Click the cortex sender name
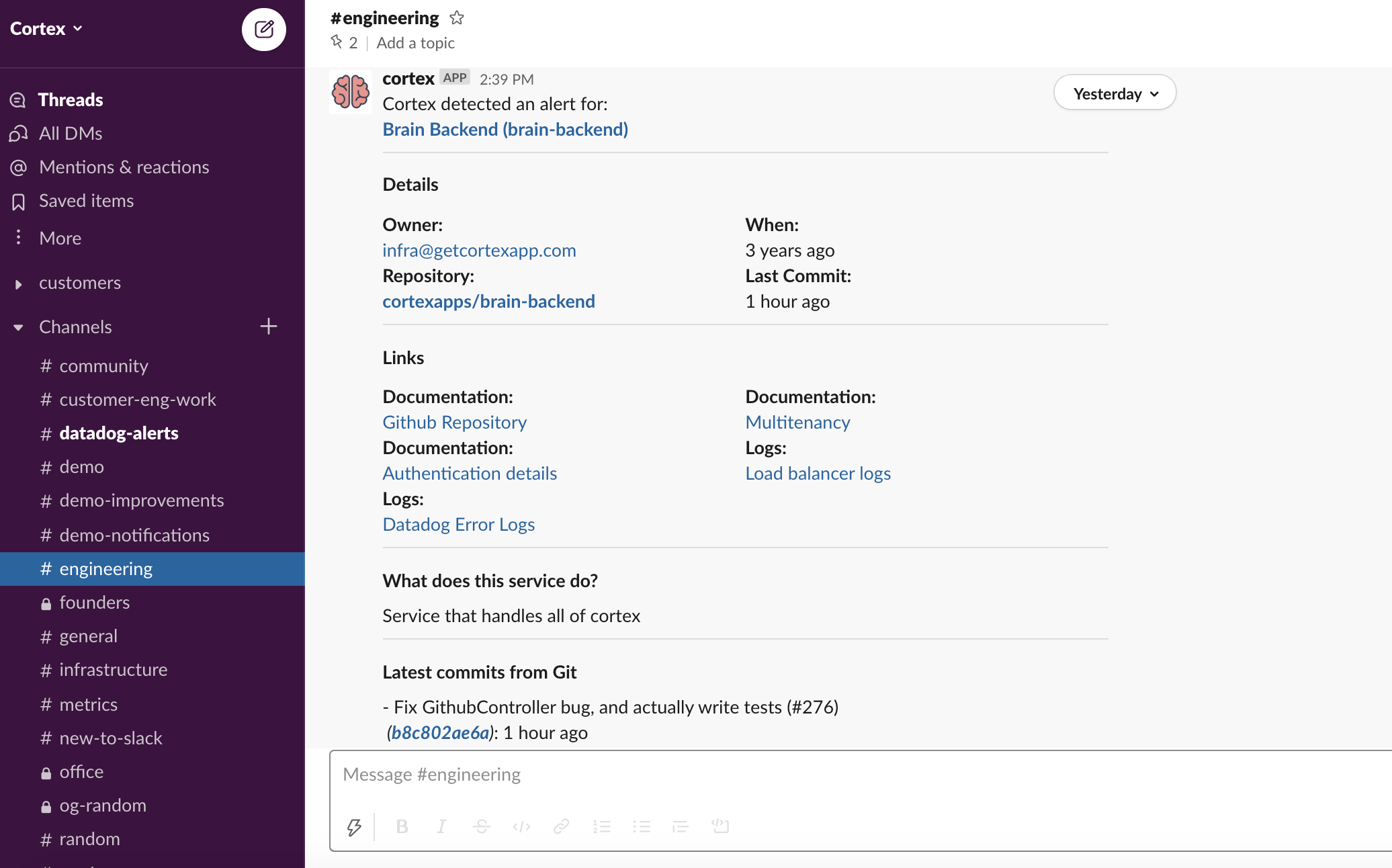The width and height of the screenshot is (1392, 868). [408, 79]
